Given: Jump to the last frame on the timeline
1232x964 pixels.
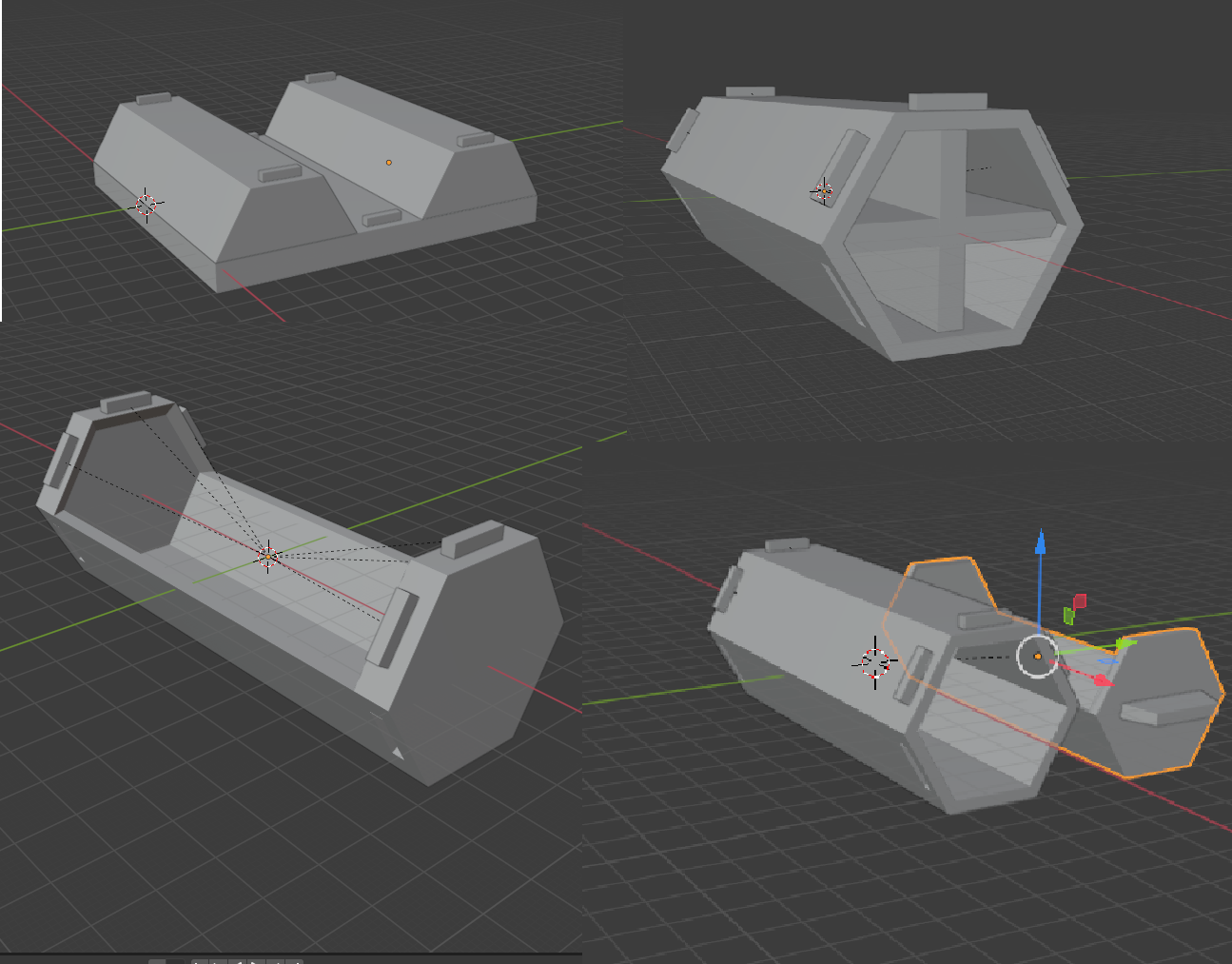Looking at the screenshot, I should coord(294,961).
